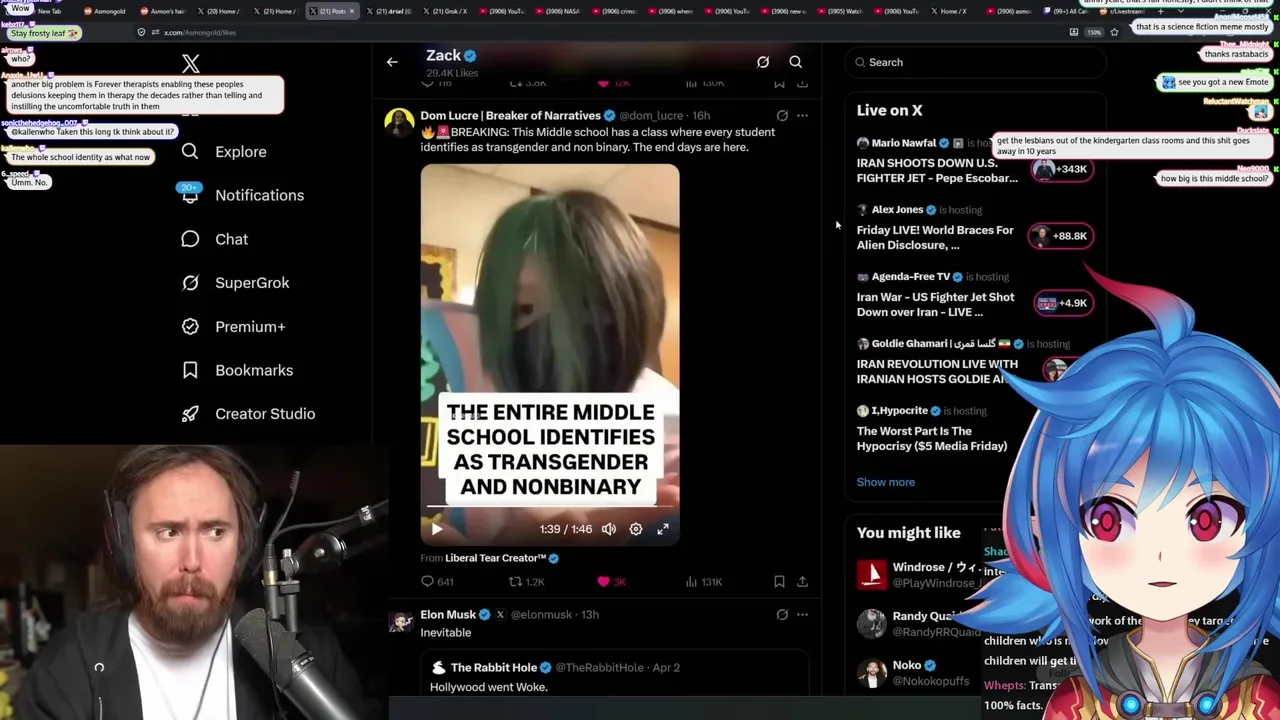Screen dimensions: 1280x720
Task: Click the 16h timestamp on Dom Lucre's post
Action: coord(701,116)
